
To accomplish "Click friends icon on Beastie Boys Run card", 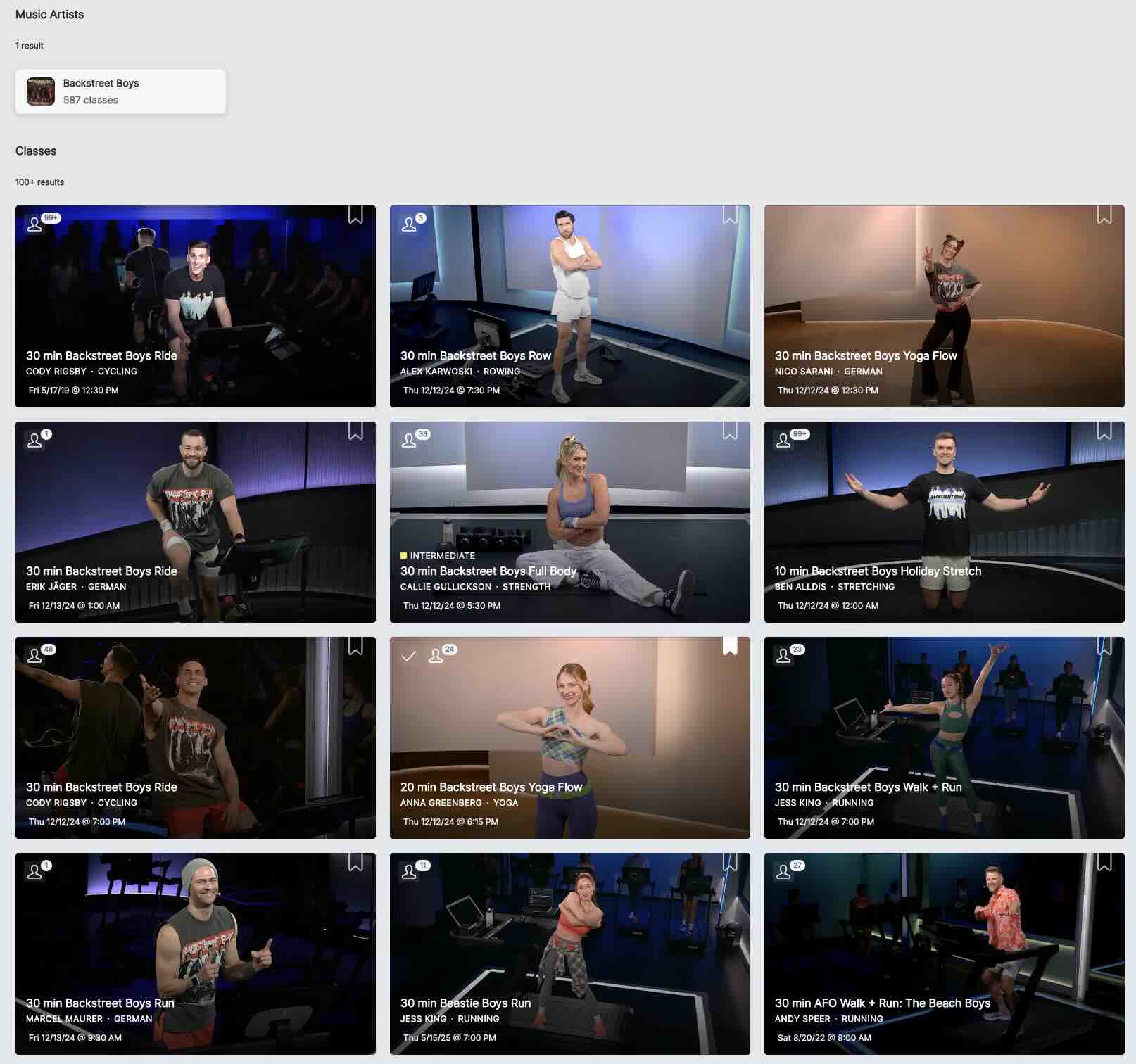I will [x=409, y=872].
